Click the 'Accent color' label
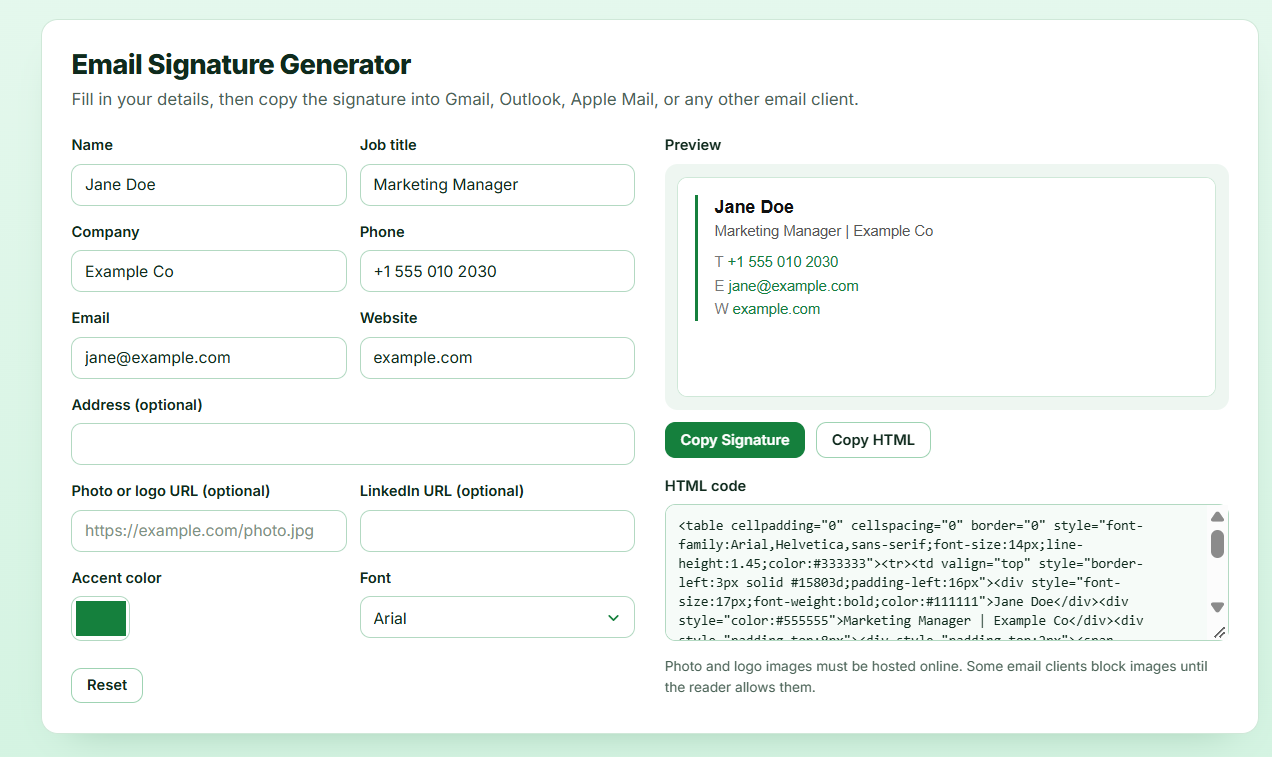This screenshot has height=757, width=1272. pyautogui.click(x=117, y=578)
